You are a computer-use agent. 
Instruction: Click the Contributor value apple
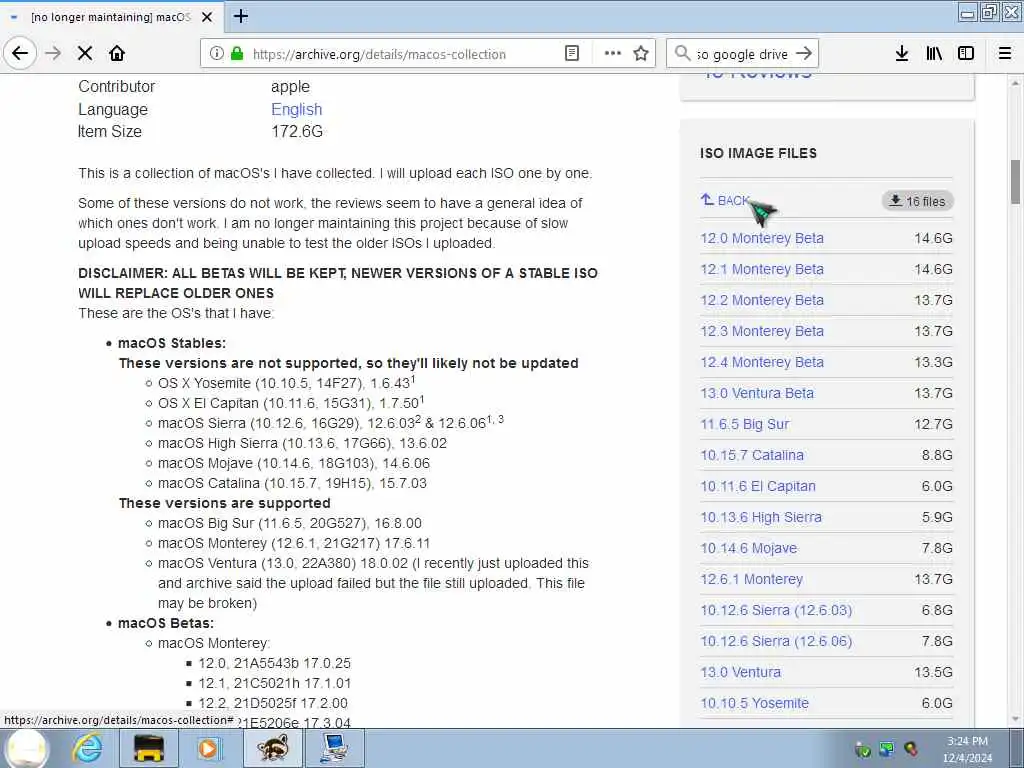point(291,87)
